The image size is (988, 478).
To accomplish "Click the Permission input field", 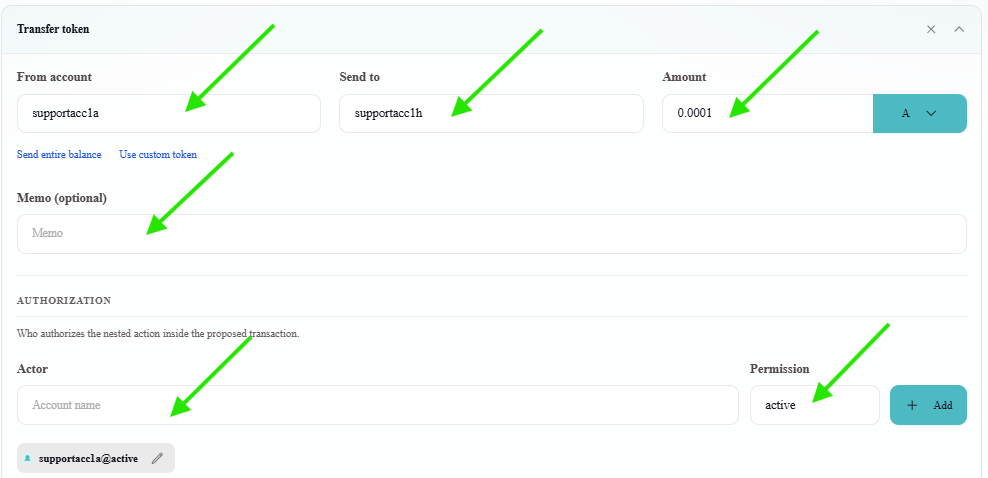I will coord(815,405).
